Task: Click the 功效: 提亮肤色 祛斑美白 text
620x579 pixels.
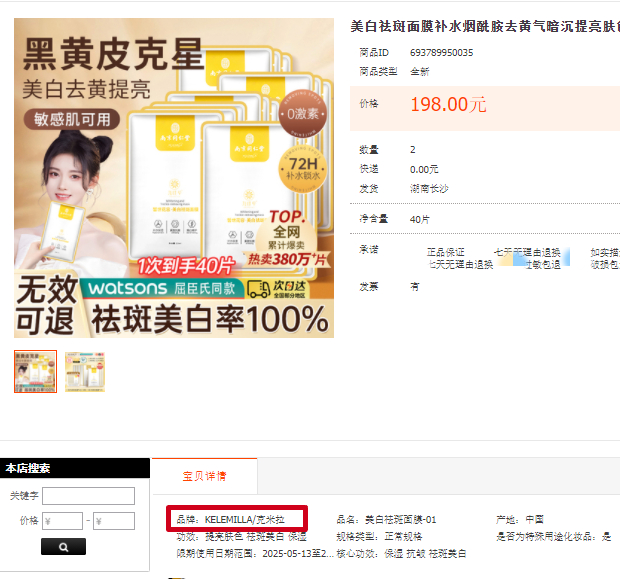Action: point(242,537)
